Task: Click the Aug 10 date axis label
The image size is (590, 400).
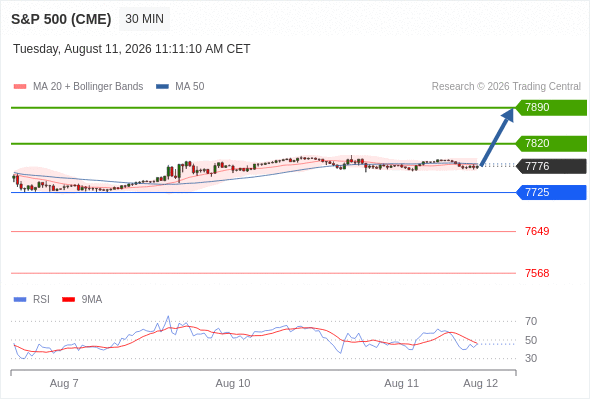Action: pos(233,383)
